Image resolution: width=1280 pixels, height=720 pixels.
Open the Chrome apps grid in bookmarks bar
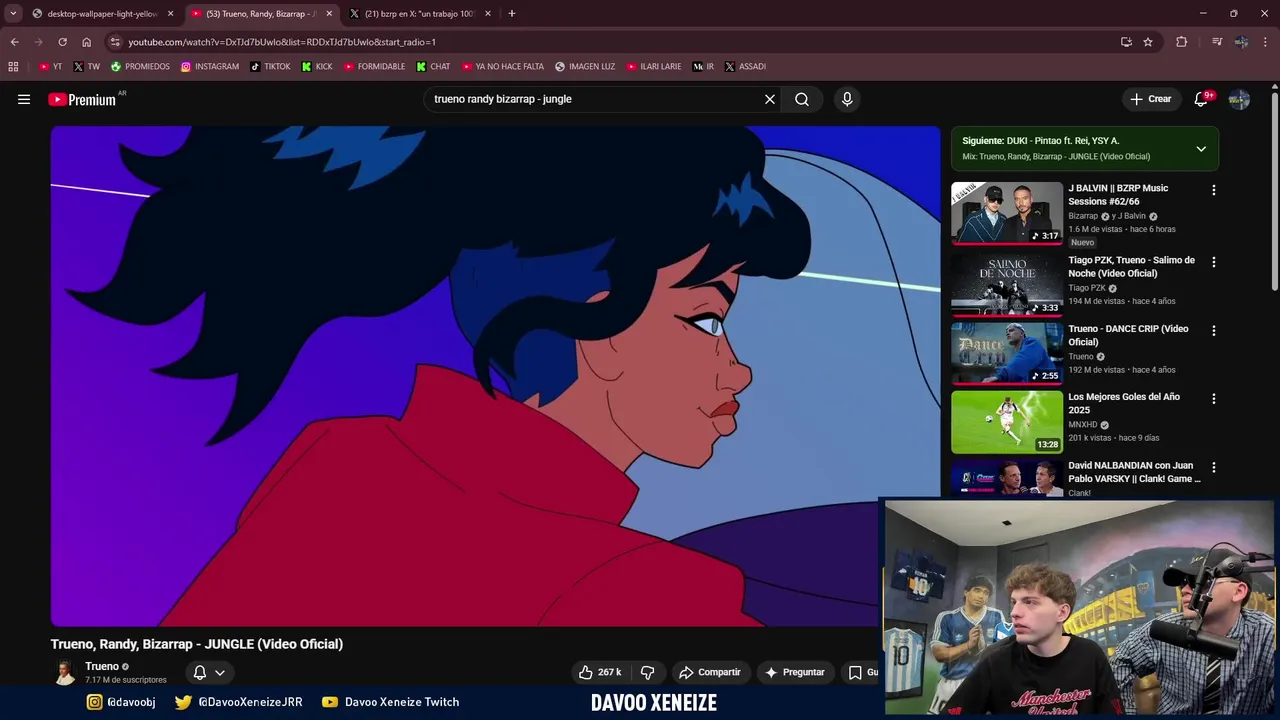point(13,66)
